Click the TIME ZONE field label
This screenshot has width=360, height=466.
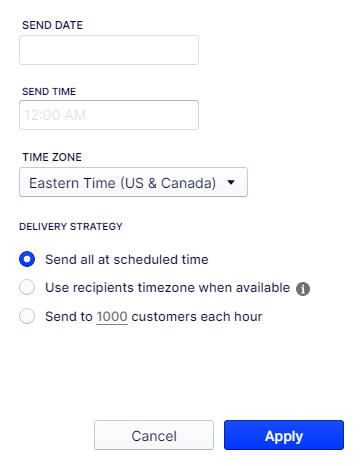52,157
